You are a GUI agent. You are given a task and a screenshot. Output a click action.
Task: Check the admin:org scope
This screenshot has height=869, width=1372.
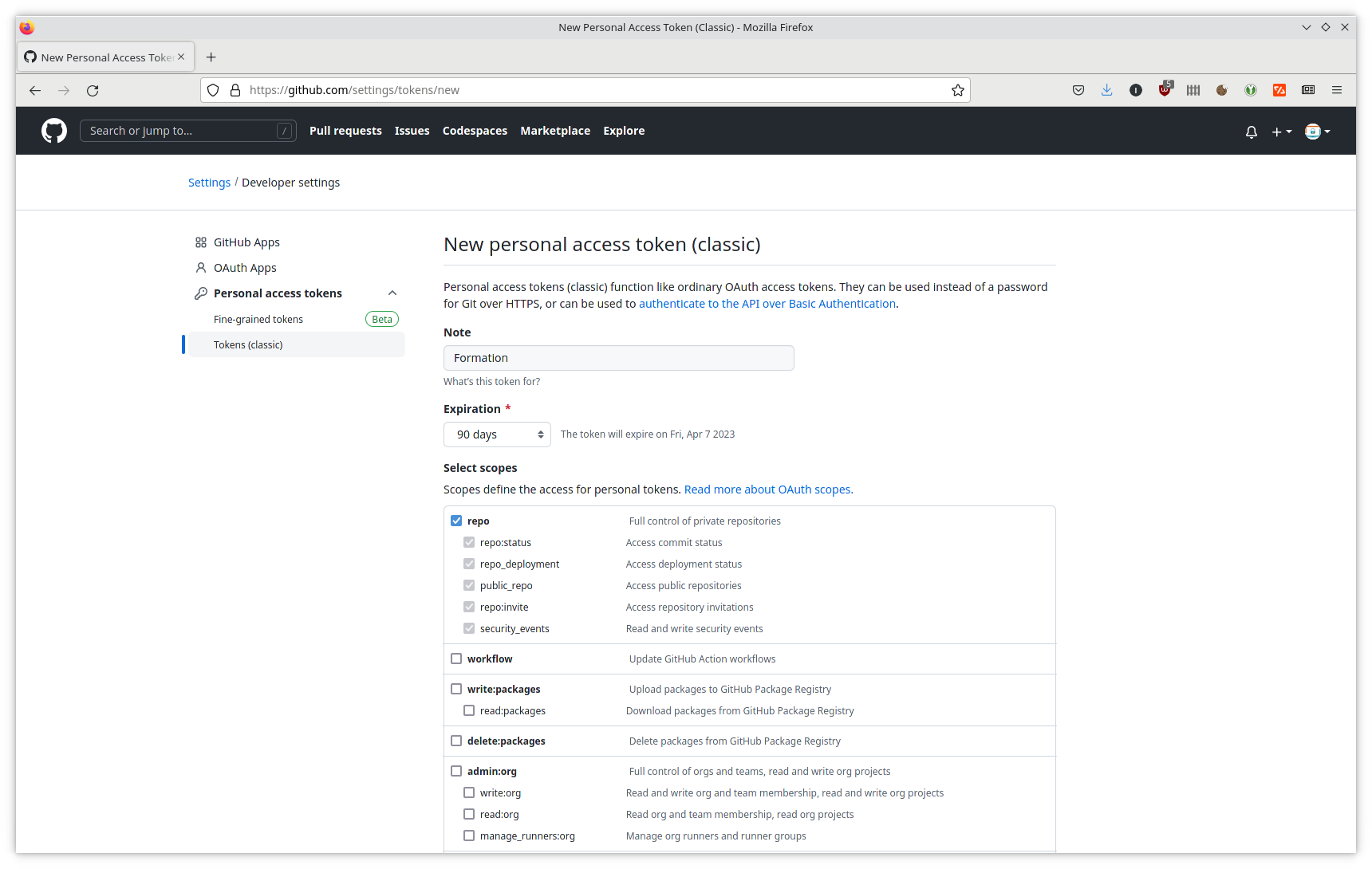(x=456, y=771)
